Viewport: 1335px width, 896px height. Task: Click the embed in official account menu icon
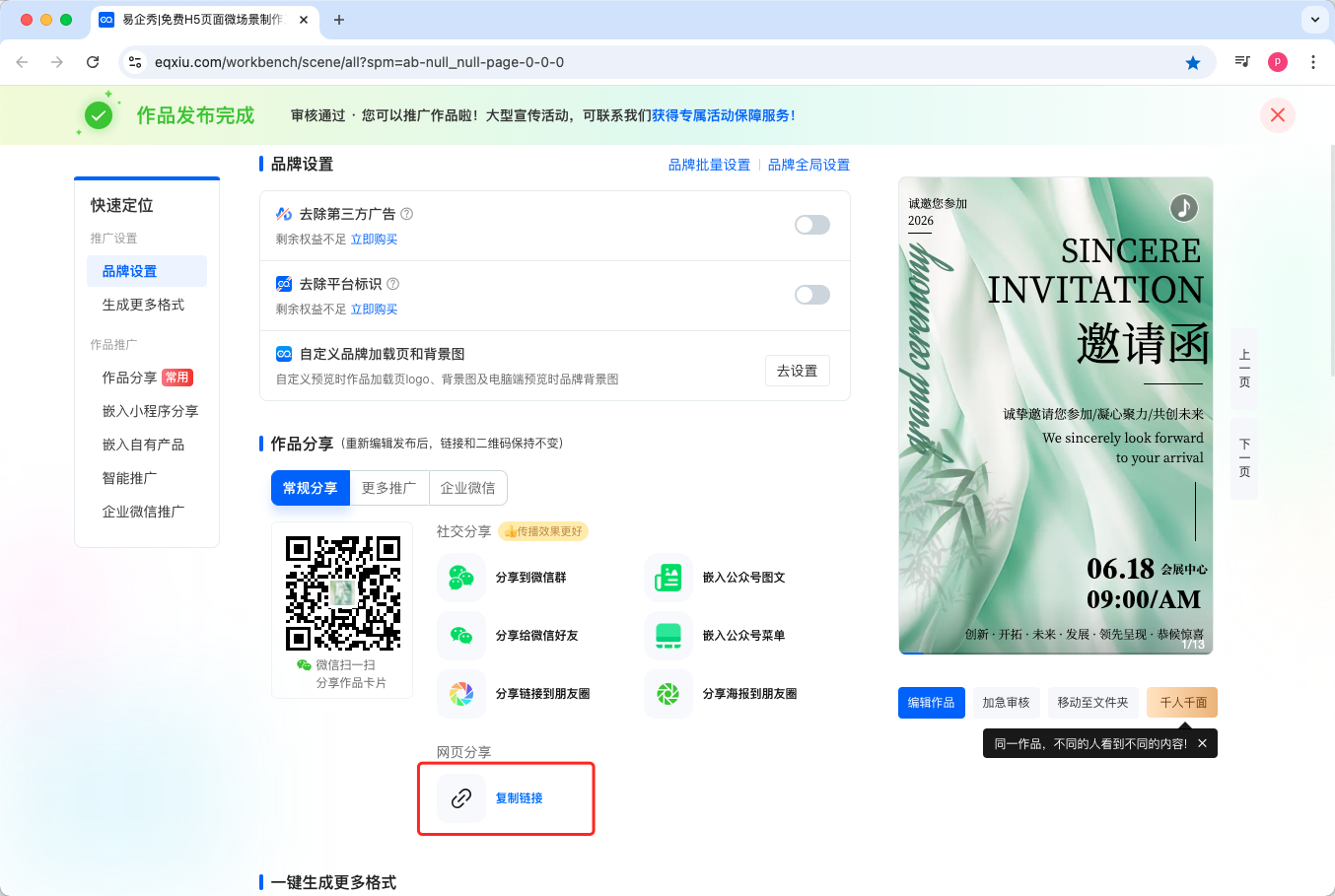point(668,636)
